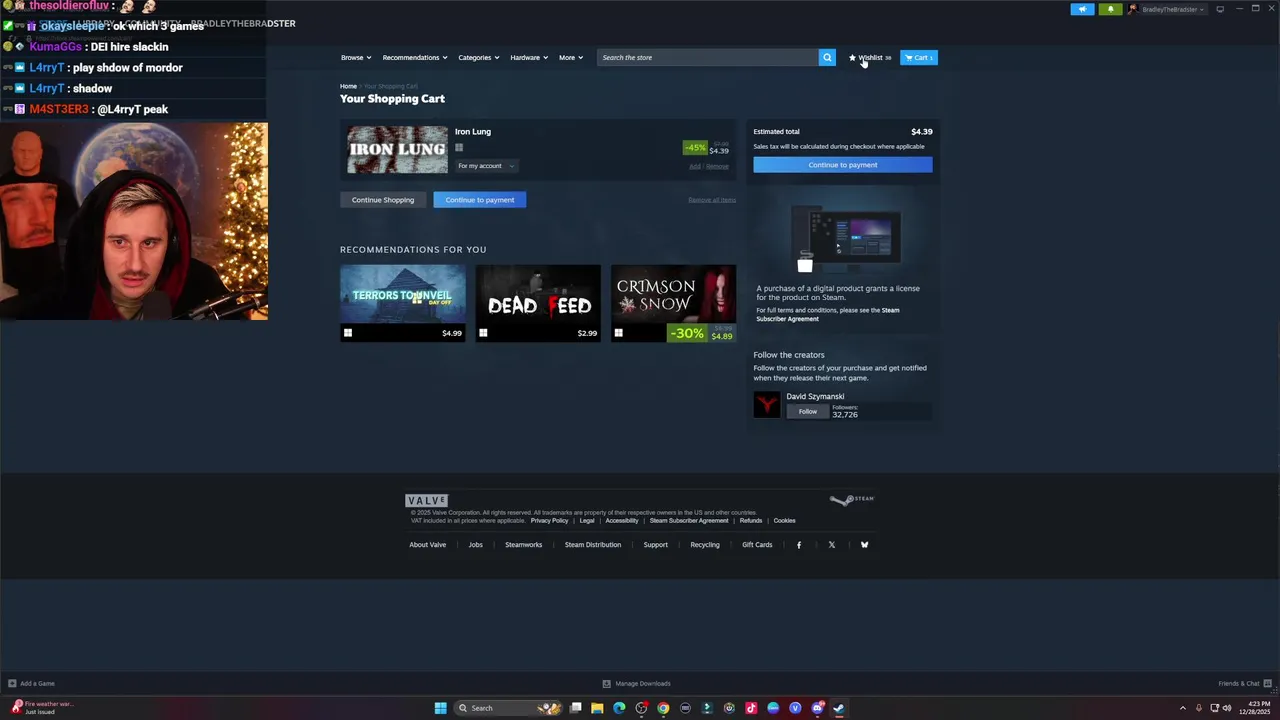This screenshot has height=720, width=1280.
Task: Open Accessibility footer link
Action: tap(622, 520)
